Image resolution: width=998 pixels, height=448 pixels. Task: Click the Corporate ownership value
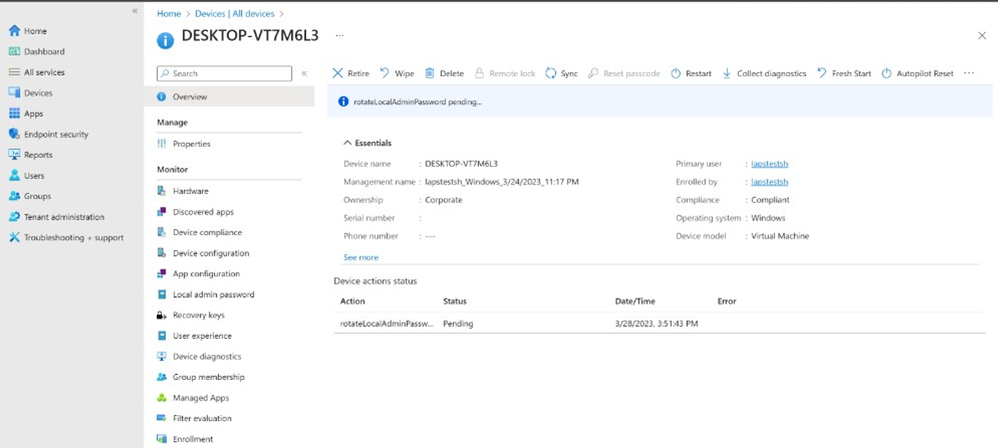pyautogui.click(x=444, y=200)
